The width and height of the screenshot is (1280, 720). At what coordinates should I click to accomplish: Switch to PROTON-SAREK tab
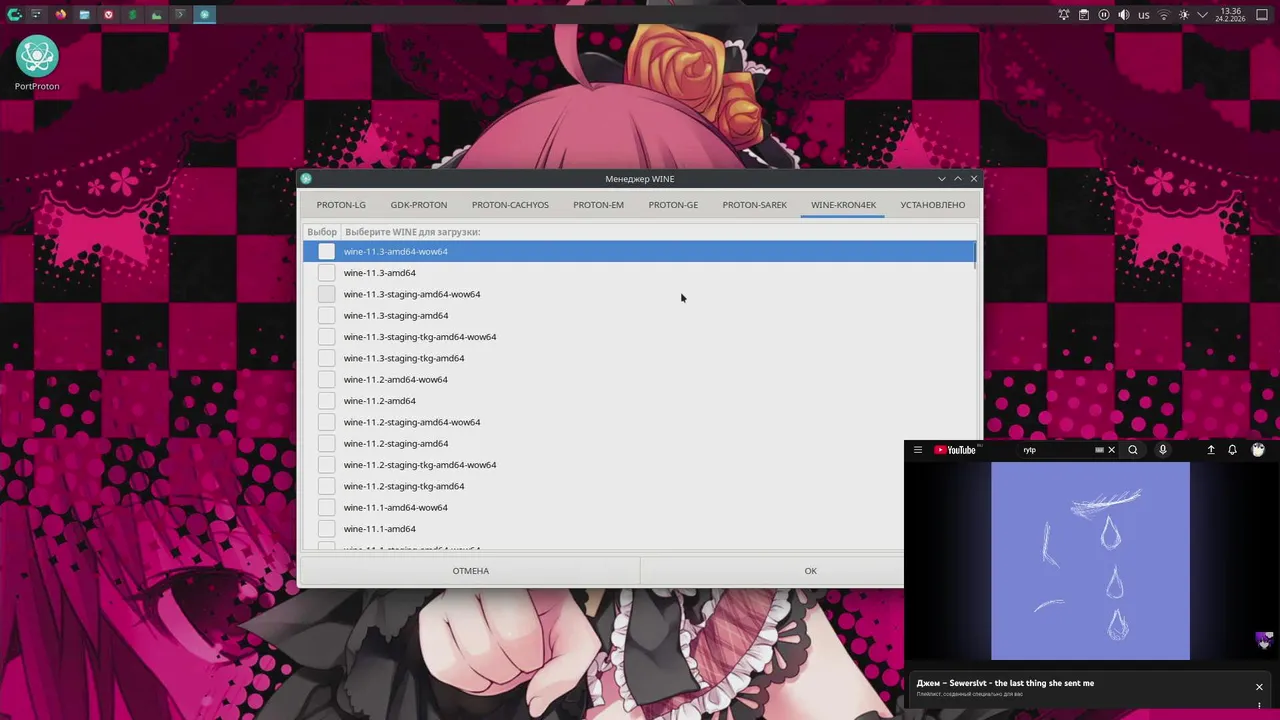(x=754, y=205)
